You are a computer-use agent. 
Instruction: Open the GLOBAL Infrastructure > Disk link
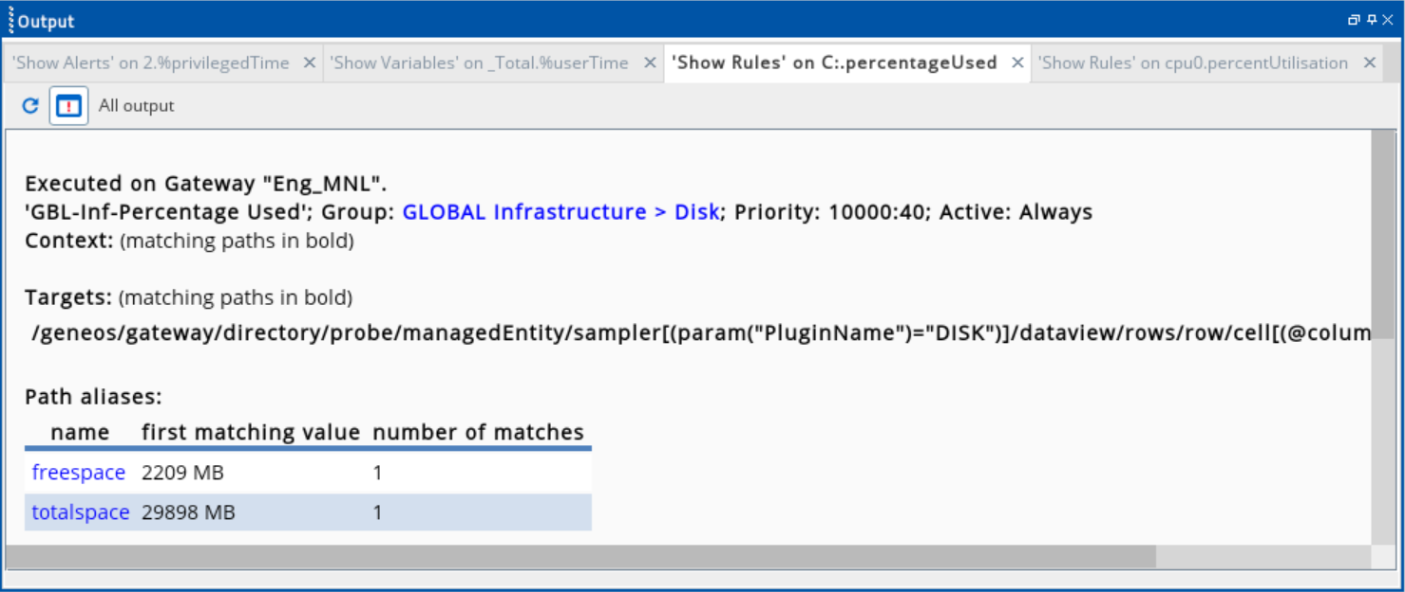pyautogui.click(x=560, y=212)
